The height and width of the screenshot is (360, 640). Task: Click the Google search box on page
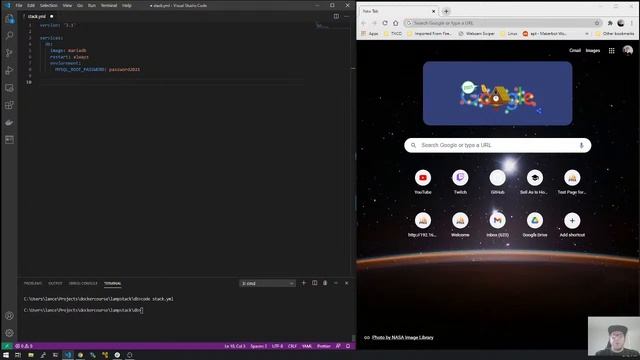(498, 145)
